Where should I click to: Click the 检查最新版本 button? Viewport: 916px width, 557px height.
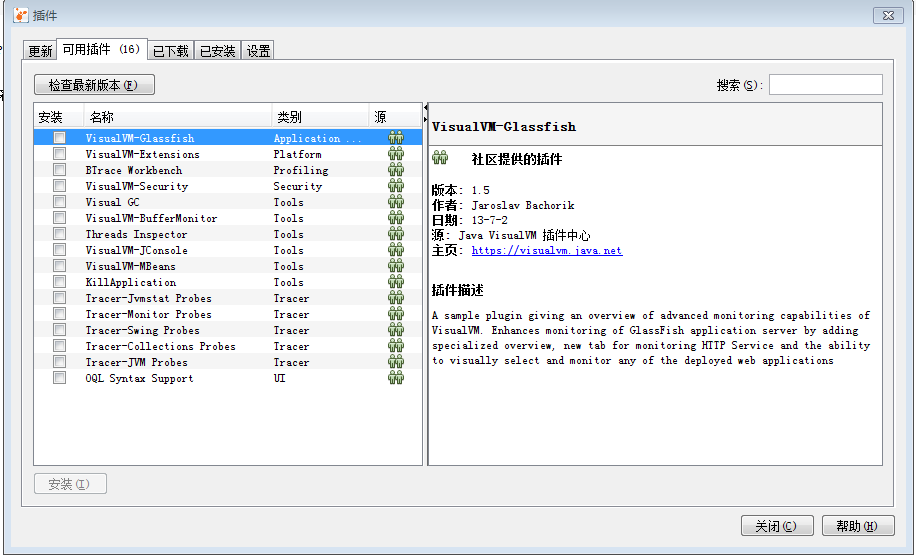(94, 85)
